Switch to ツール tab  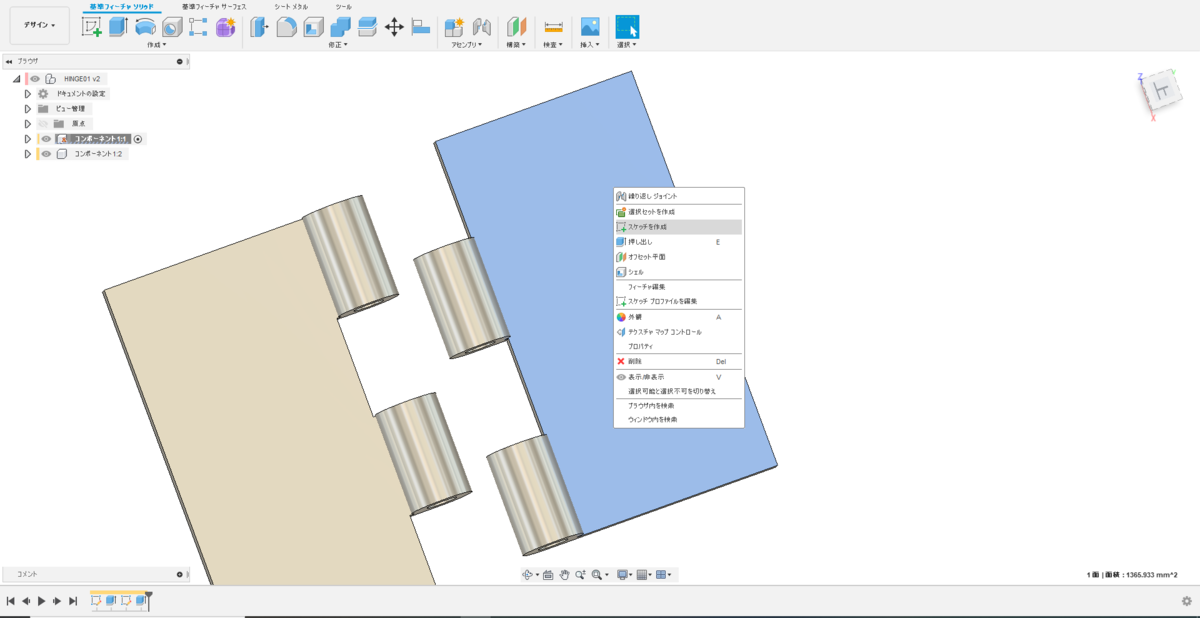point(343,7)
